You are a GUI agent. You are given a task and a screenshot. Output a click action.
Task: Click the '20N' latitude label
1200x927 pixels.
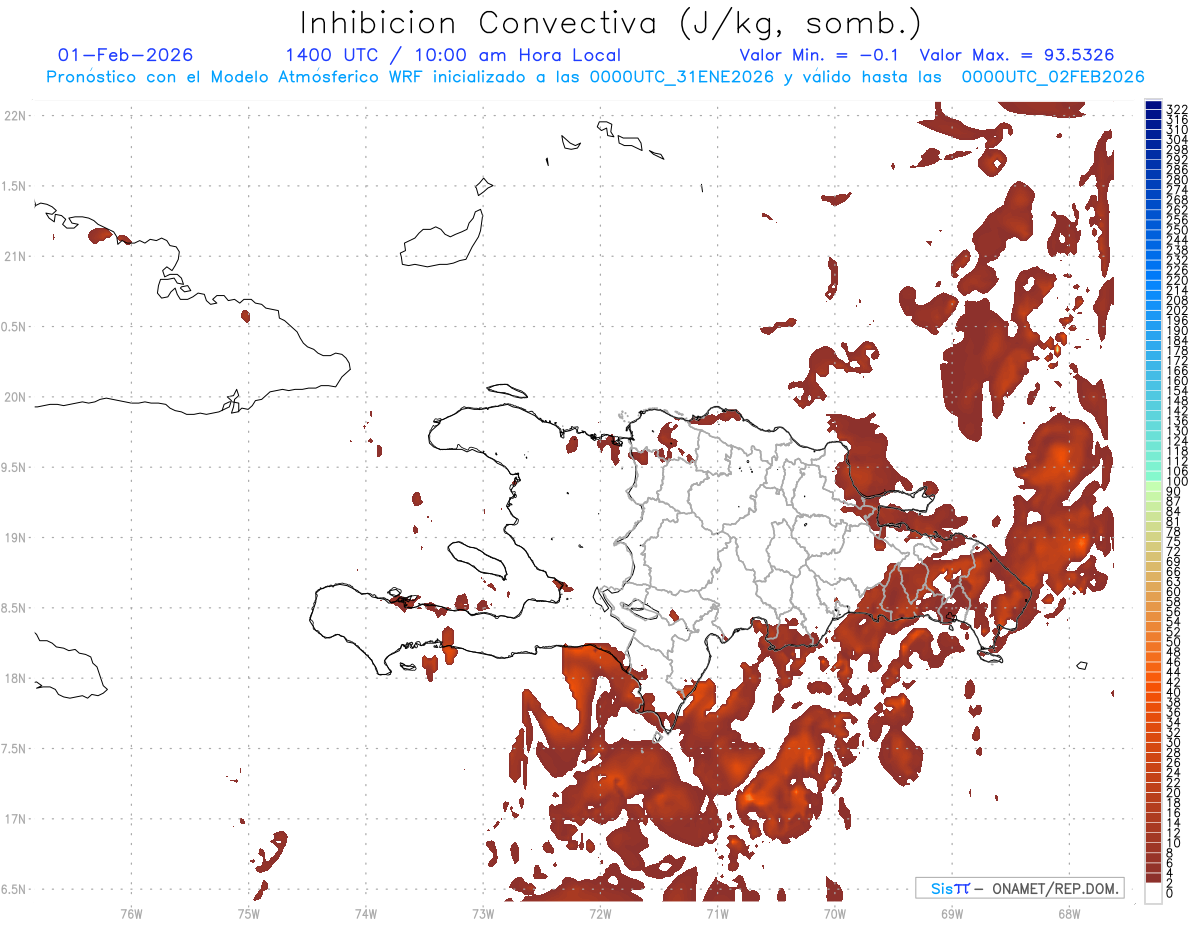14,397
